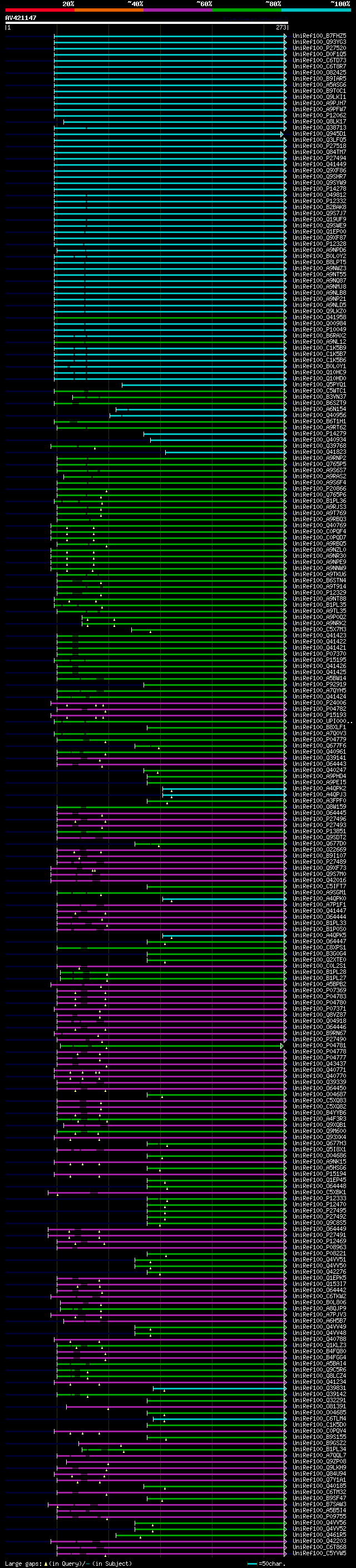Open hit label UniRef100_P08221
This screenshot has height=1568, width=356.
click(319, 1253)
